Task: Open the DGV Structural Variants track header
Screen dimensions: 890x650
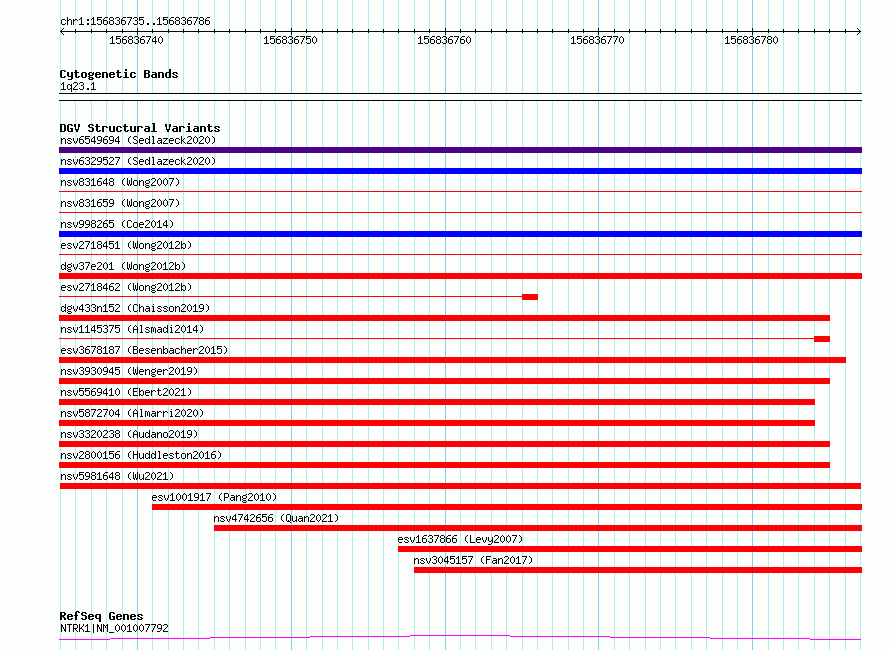Action: (x=140, y=128)
